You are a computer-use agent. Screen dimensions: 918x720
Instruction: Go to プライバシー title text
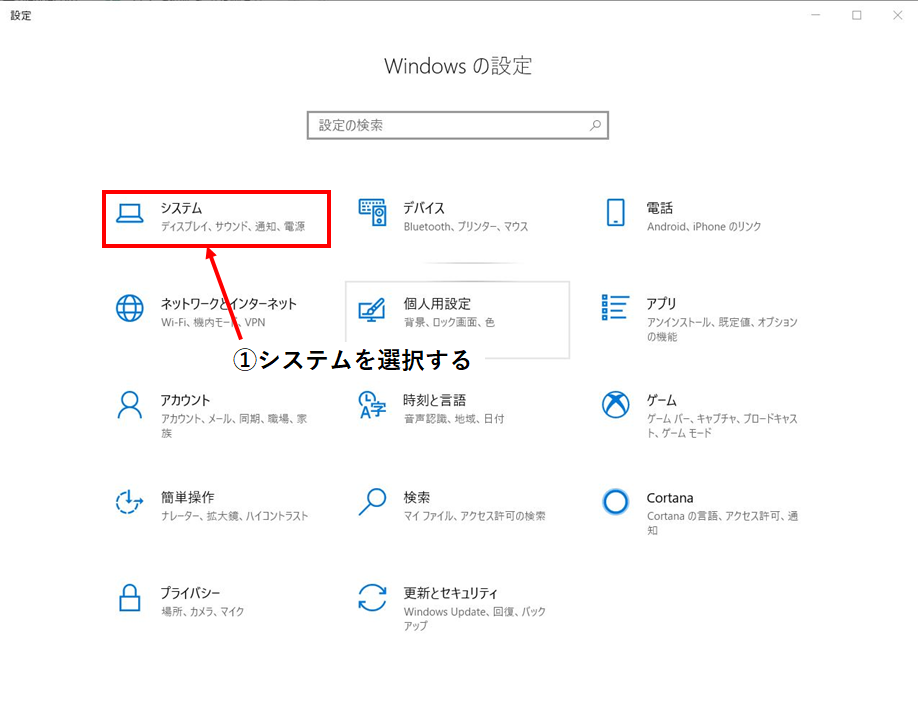(190, 593)
